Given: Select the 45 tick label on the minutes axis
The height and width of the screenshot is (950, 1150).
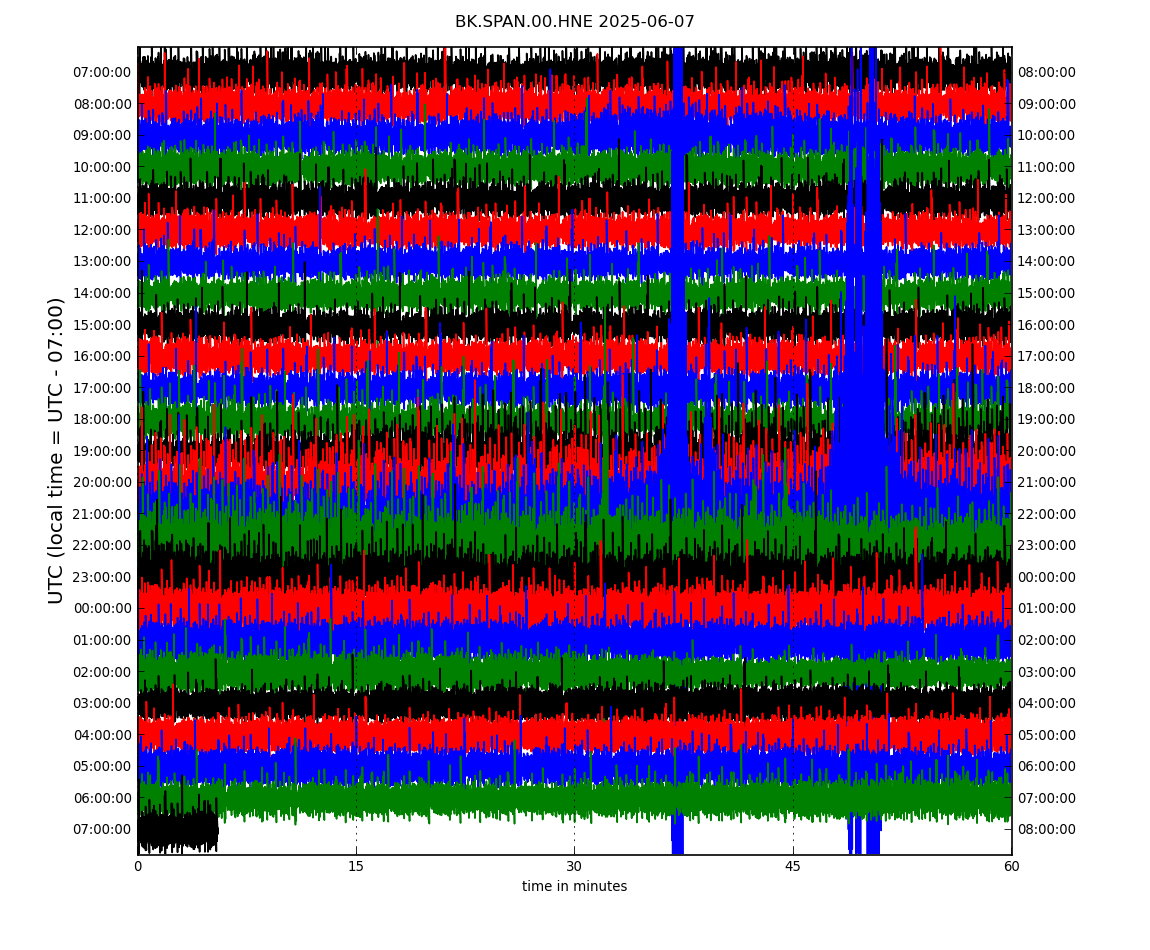Looking at the screenshot, I should [793, 866].
